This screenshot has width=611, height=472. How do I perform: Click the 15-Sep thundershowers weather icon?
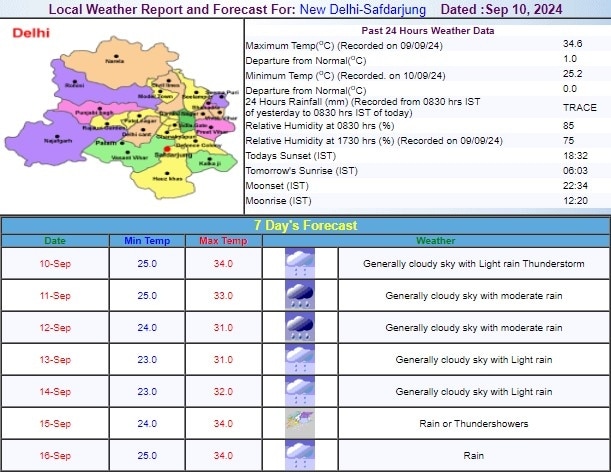click(x=297, y=422)
